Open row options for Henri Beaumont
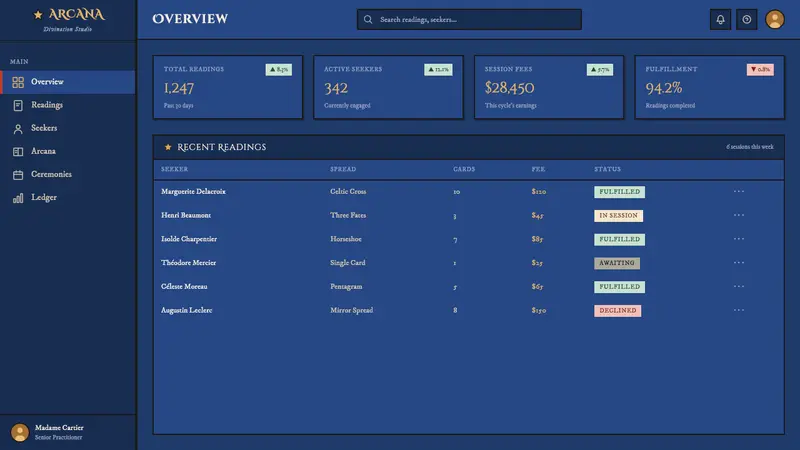The width and height of the screenshot is (800, 450). (x=739, y=215)
